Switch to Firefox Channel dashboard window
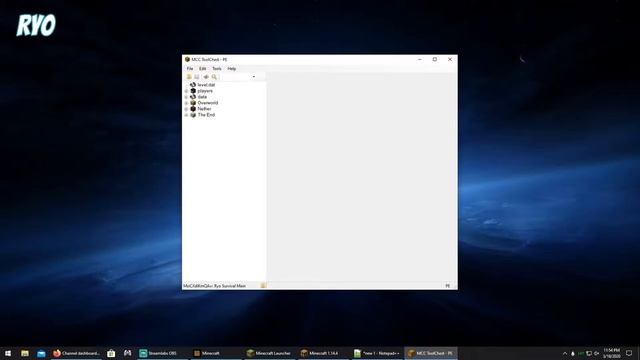Image resolution: width=640 pixels, height=360 pixels. click(x=76, y=353)
